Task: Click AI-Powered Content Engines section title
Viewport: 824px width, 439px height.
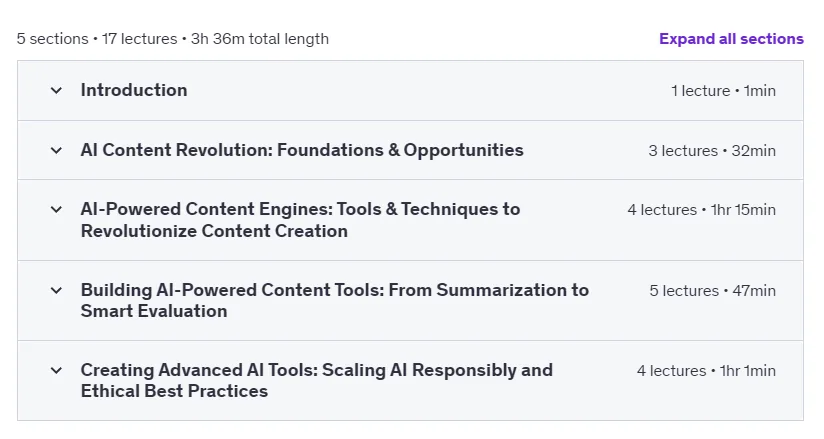Action: tap(300, 220)
